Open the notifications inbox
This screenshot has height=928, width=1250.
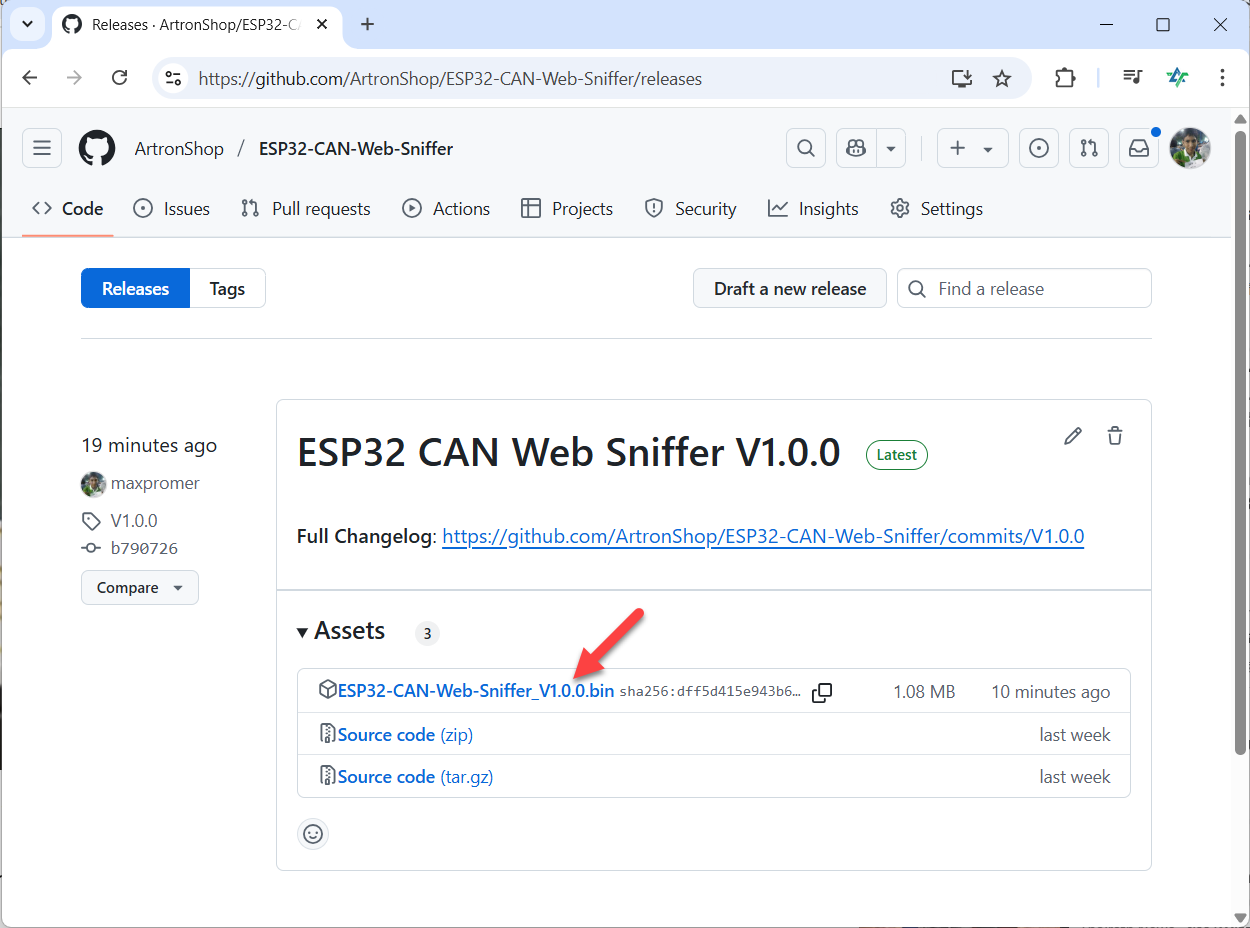point(1139,148)
